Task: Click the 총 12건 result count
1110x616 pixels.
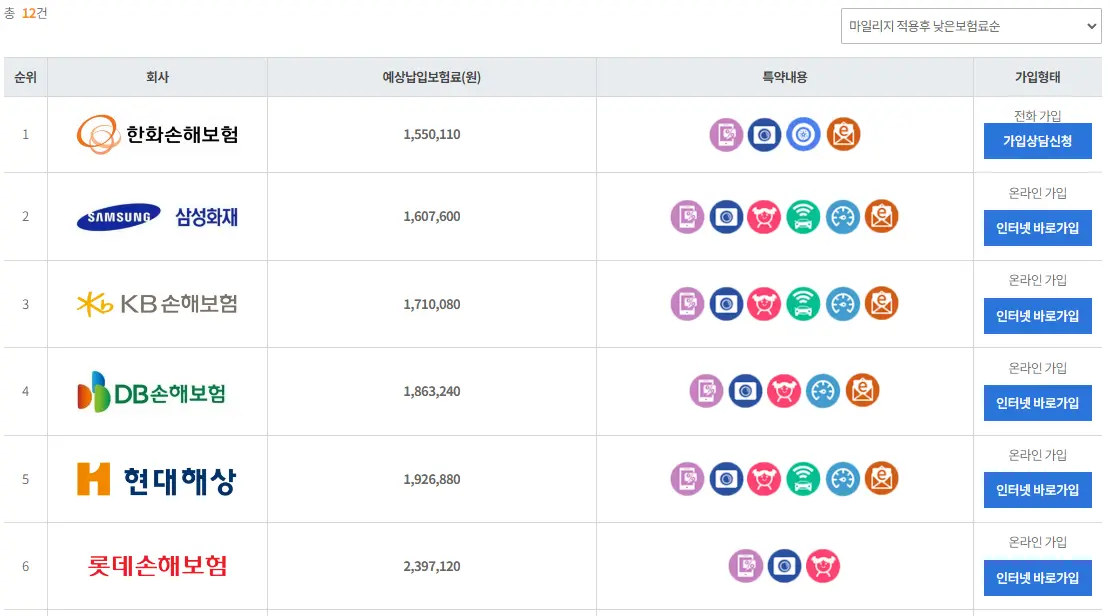Action: 25,13
